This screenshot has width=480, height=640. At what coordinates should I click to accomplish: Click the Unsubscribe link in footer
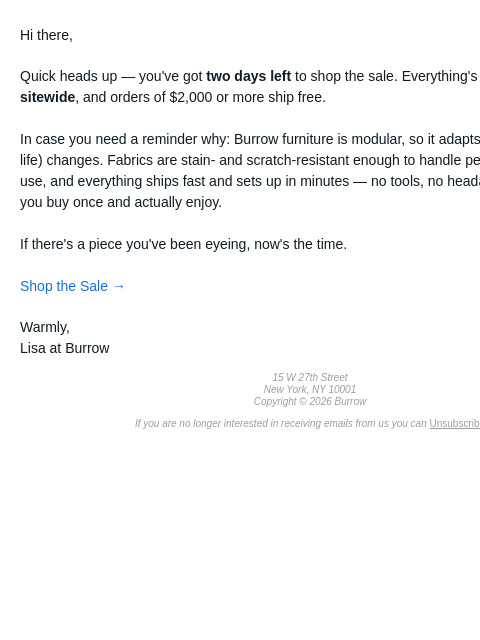click(x=455, y=423)
